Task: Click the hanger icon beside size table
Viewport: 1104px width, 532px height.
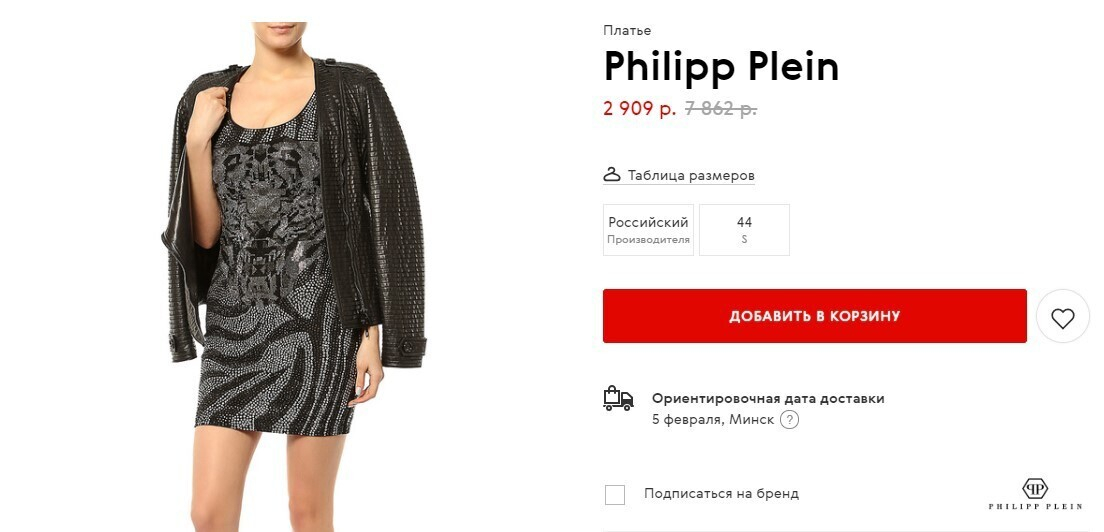Action: click(x=612, y=175)
